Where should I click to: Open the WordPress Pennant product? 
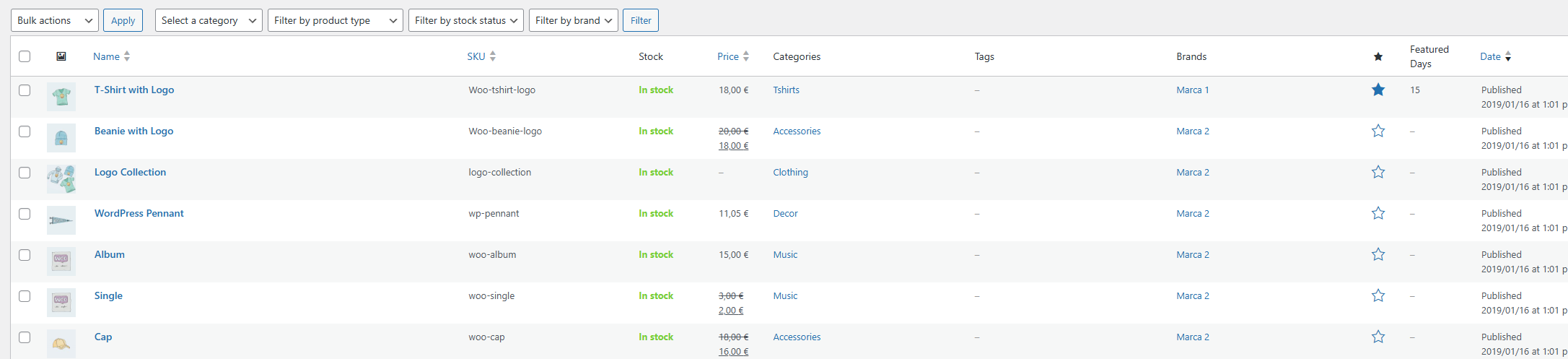point(139,213)
